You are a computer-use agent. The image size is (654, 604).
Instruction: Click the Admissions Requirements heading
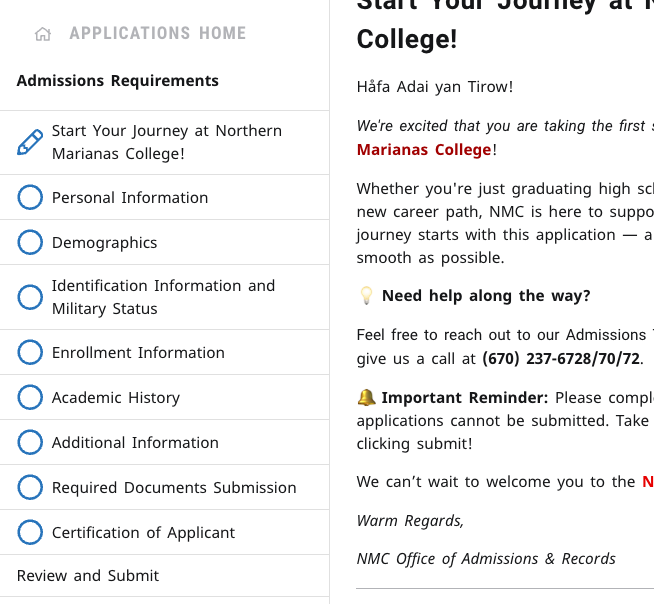[118, 81]
